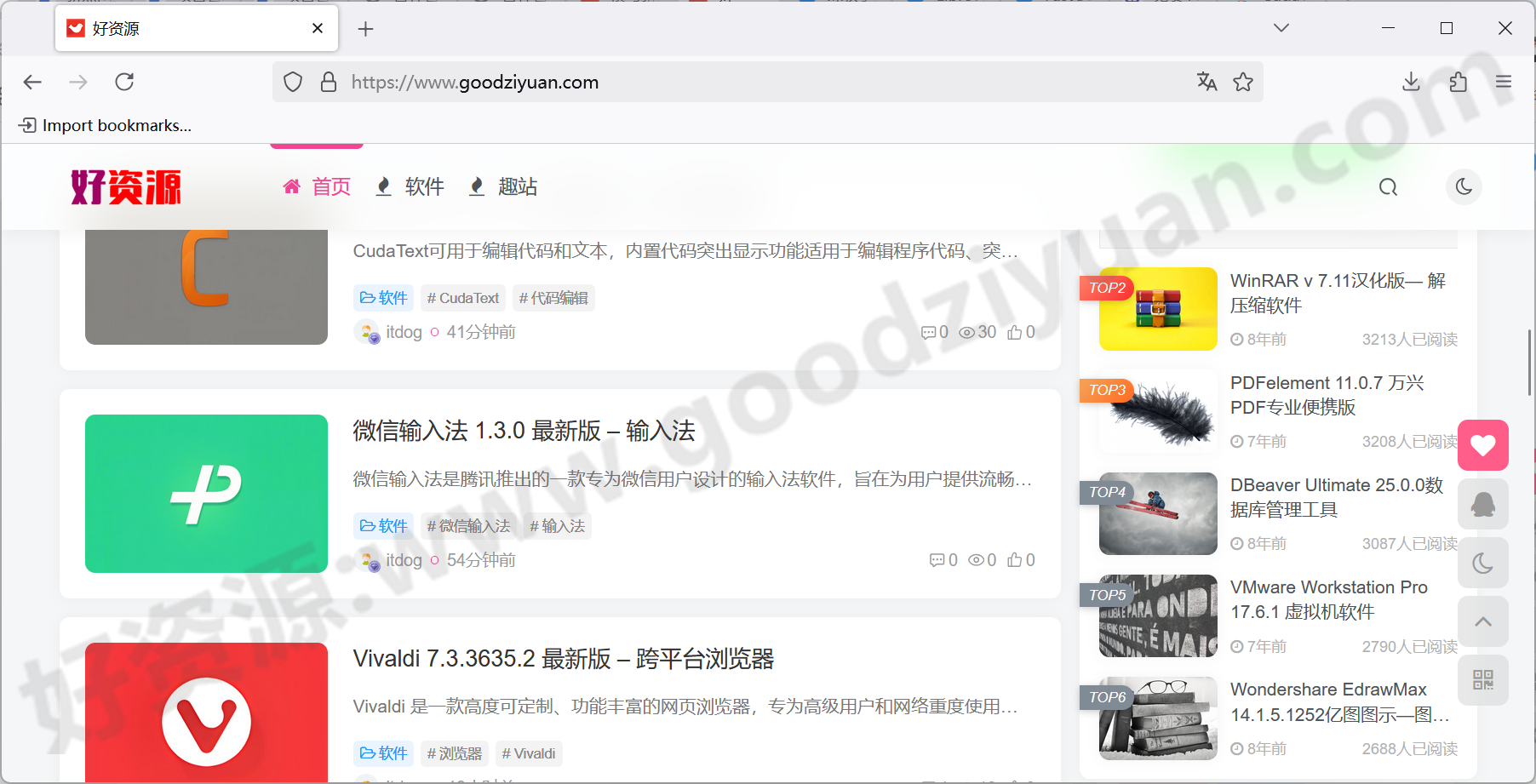Click the back-to-top chevron on right sidebar
This screenshot has height=784, width=1536.
1483,621
